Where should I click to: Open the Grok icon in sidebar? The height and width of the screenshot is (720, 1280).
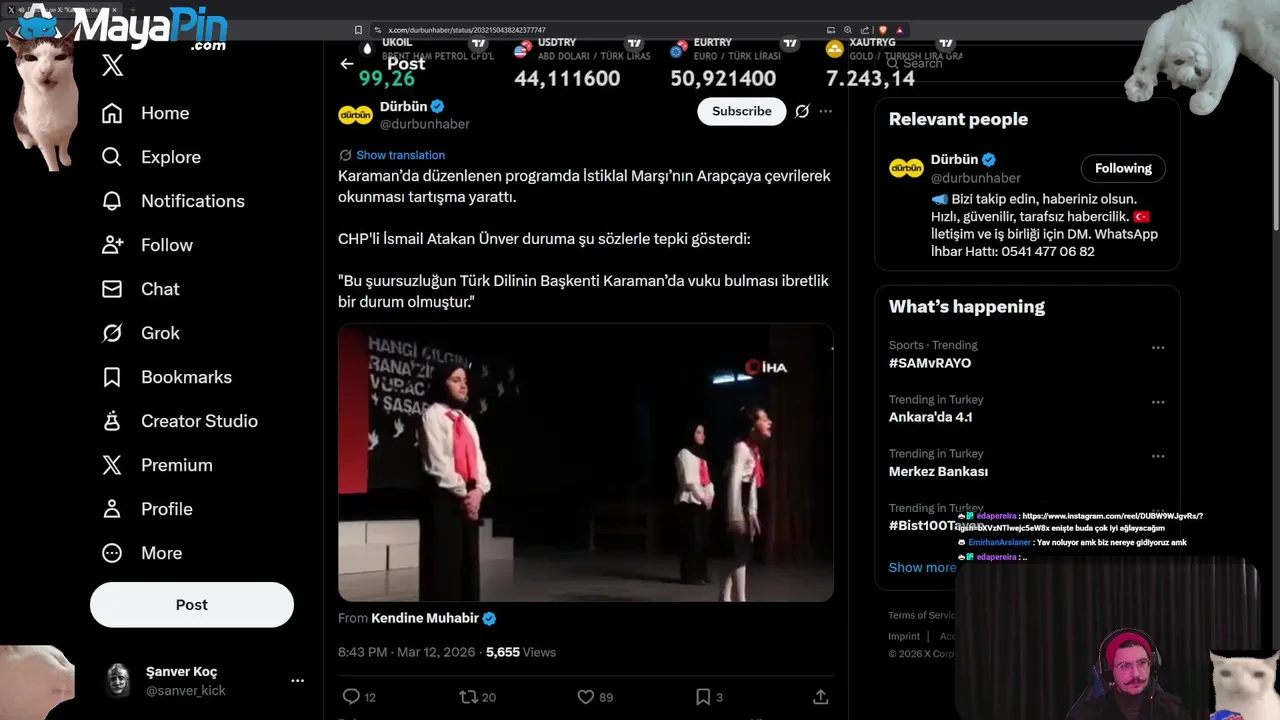pos(112,333)
